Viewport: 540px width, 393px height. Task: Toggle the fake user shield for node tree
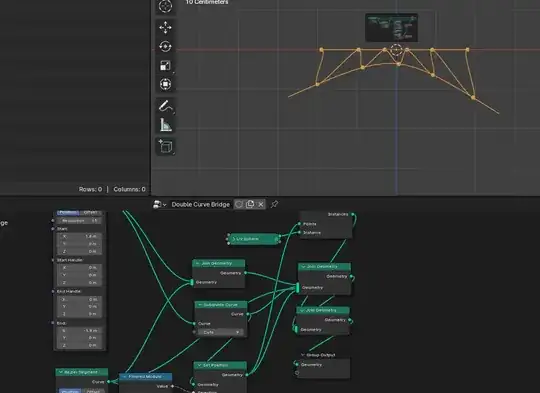(239, 205)
